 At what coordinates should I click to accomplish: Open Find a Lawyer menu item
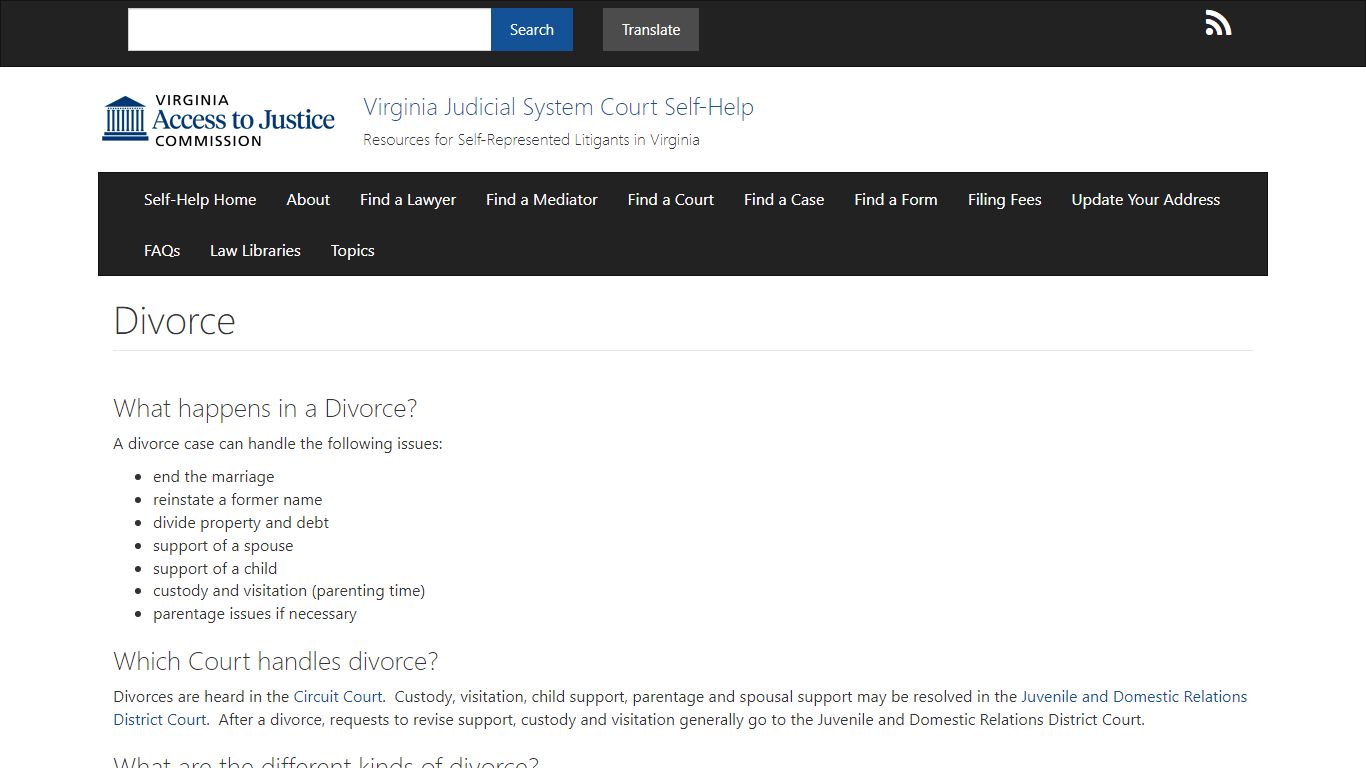click(x=408, y=199)
